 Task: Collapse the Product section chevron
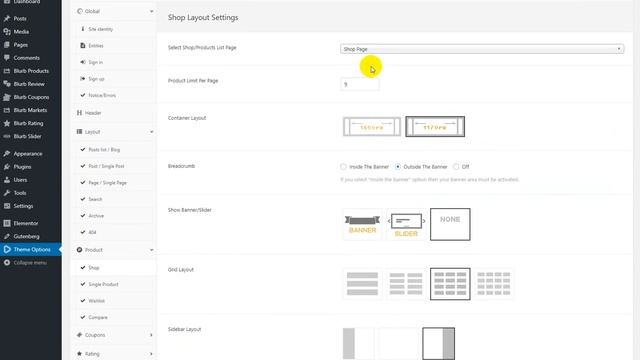(x=151, y=250)
